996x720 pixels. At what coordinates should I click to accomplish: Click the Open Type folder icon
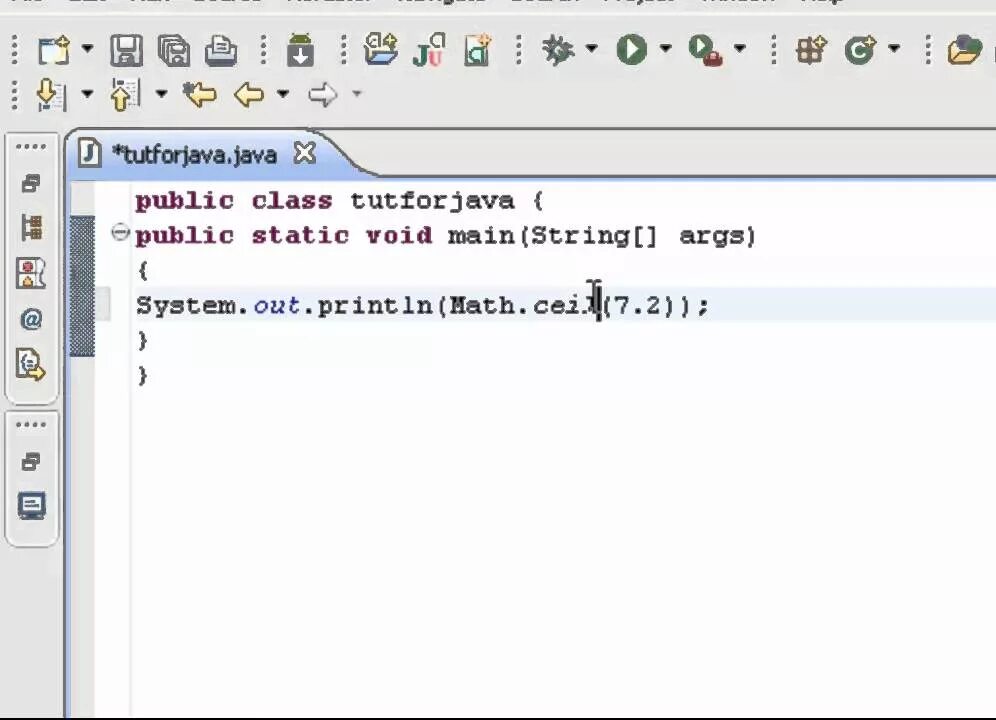pos(964,50)
